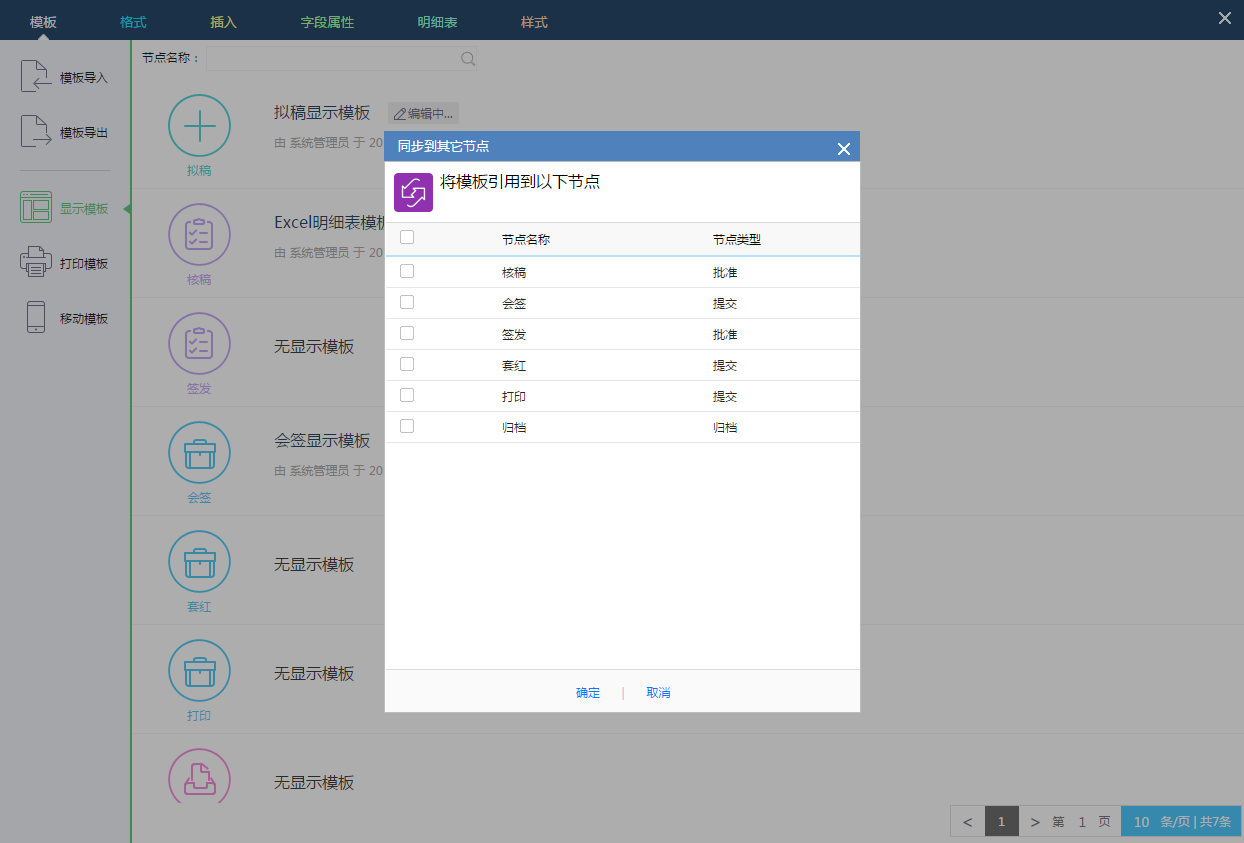The image size is (1244, 843).
Task: Close the 同步到其它节点 dialog
Action: click(x=843, y=148)
